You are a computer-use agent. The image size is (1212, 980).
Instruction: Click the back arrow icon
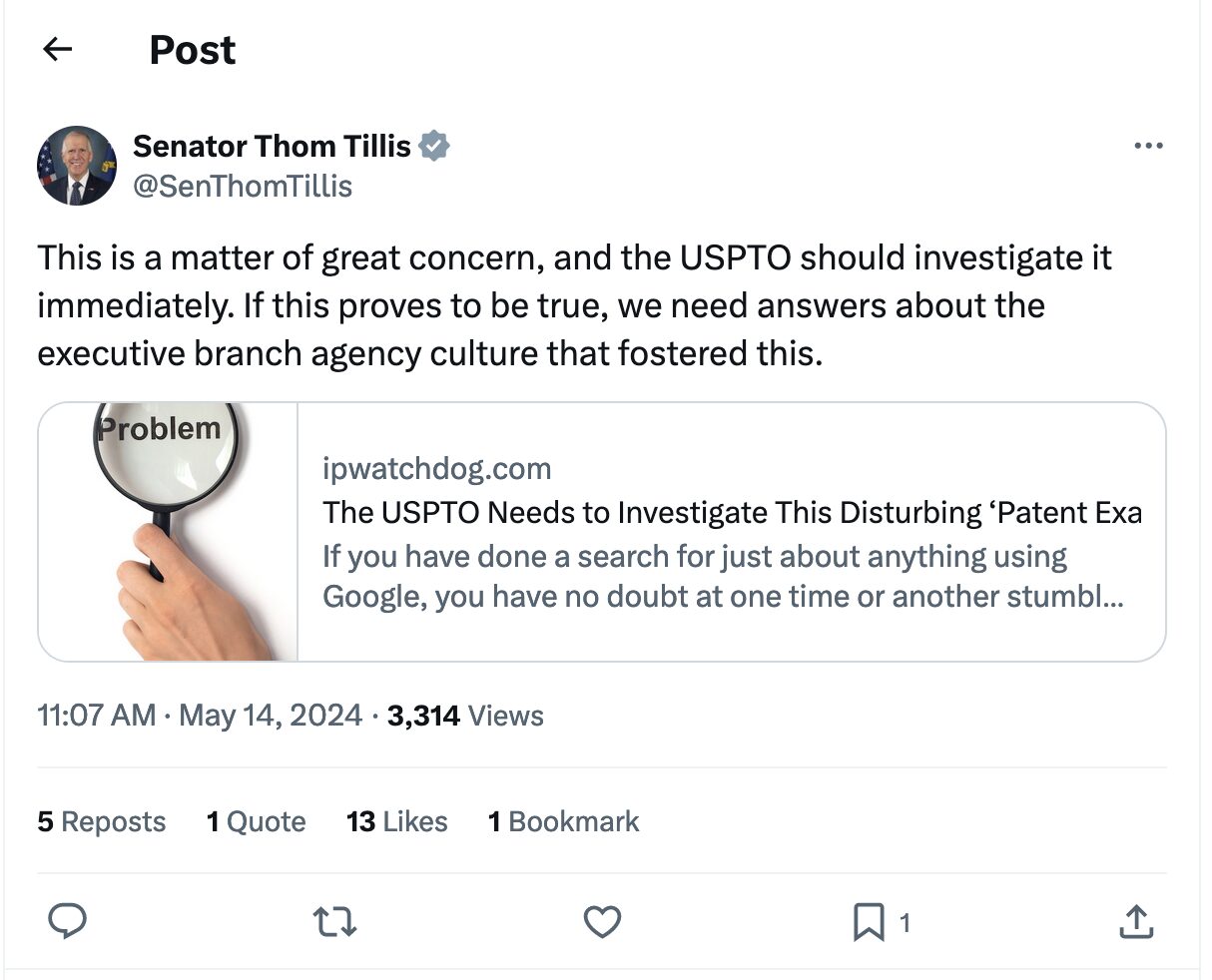(x=59, y=49)
